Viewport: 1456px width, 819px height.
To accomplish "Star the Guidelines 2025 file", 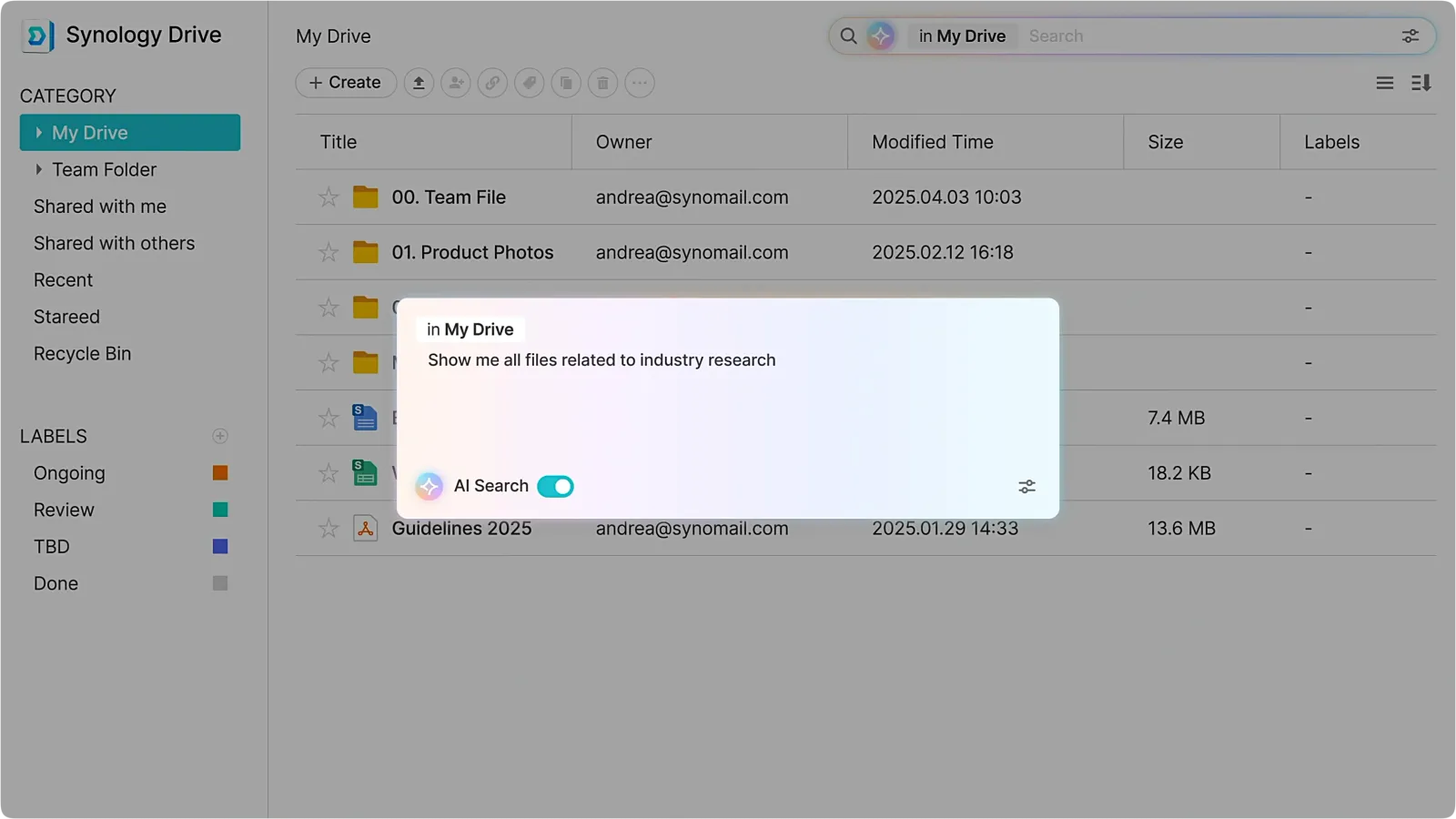I will point(329,529).
